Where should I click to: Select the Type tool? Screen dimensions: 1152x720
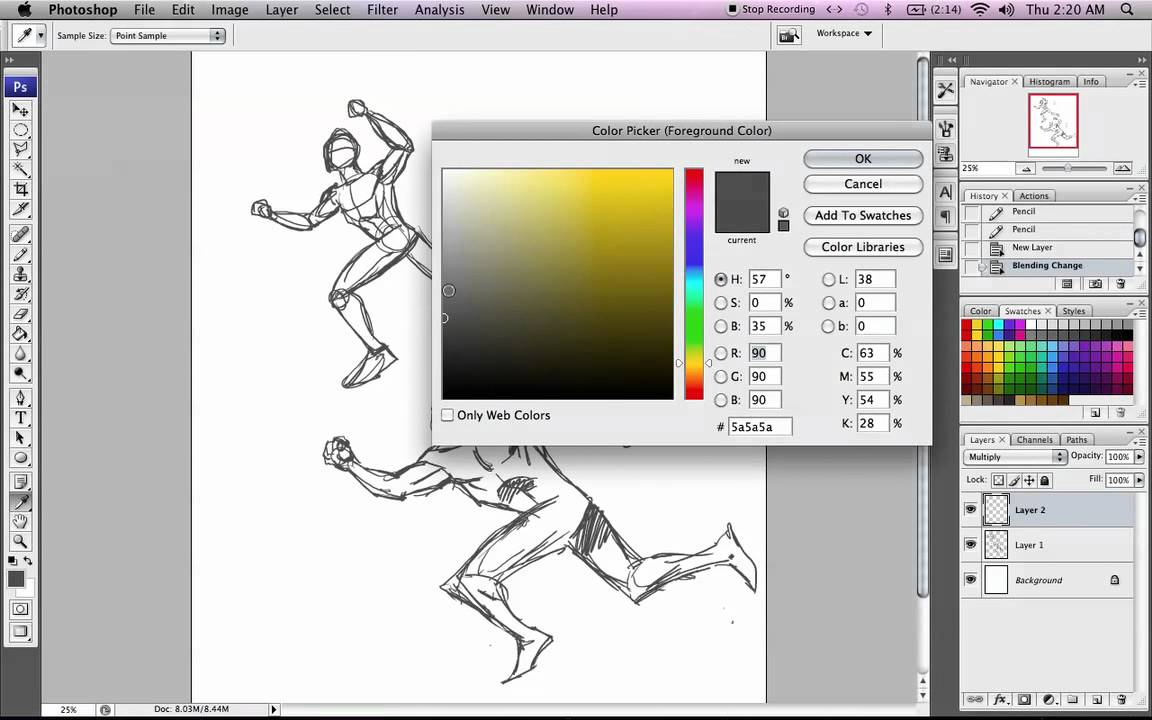21,418
